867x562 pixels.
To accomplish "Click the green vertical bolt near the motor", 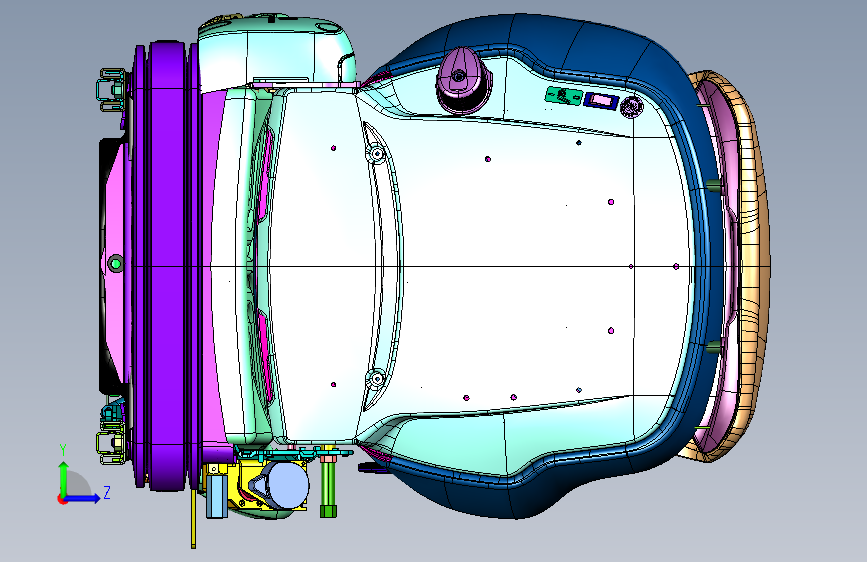I will click(x=327, y=486).
